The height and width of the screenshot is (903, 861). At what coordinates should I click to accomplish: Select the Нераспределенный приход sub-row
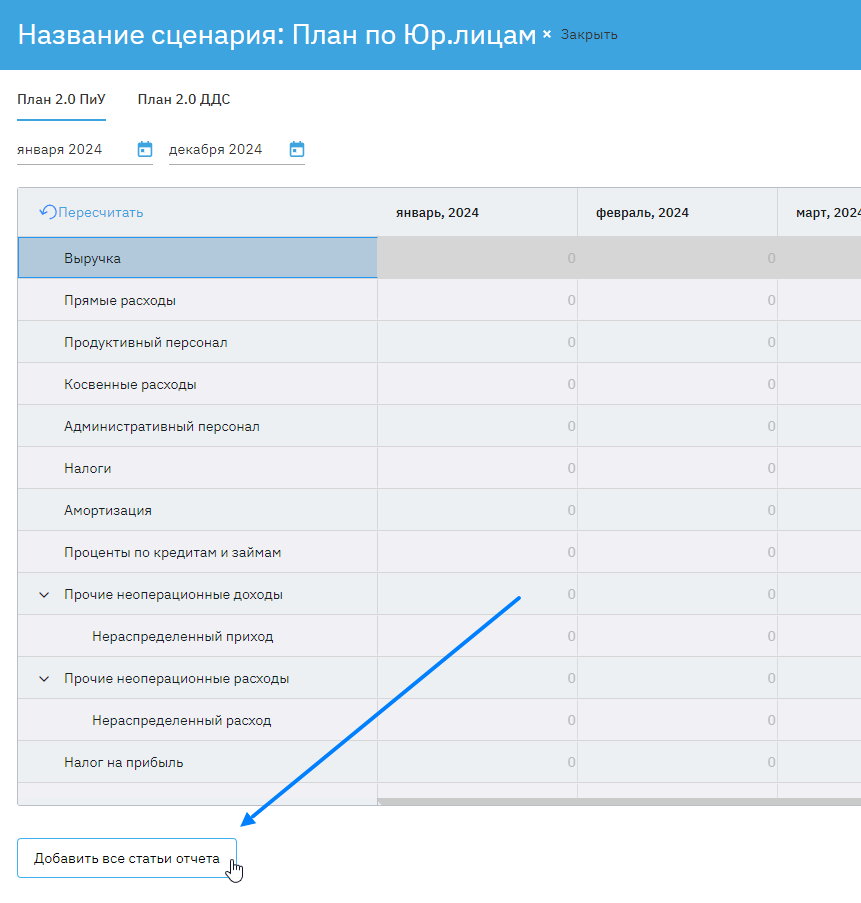click(x=182, y=636)
